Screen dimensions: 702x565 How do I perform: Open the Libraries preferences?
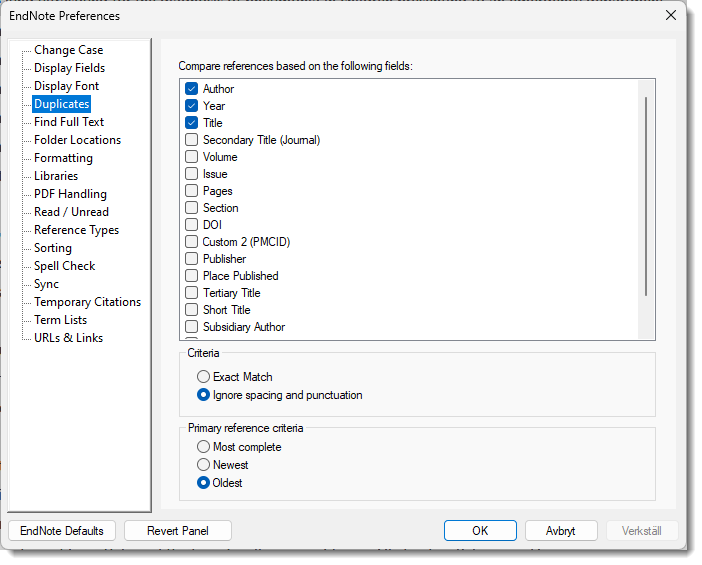coord(56,175)
